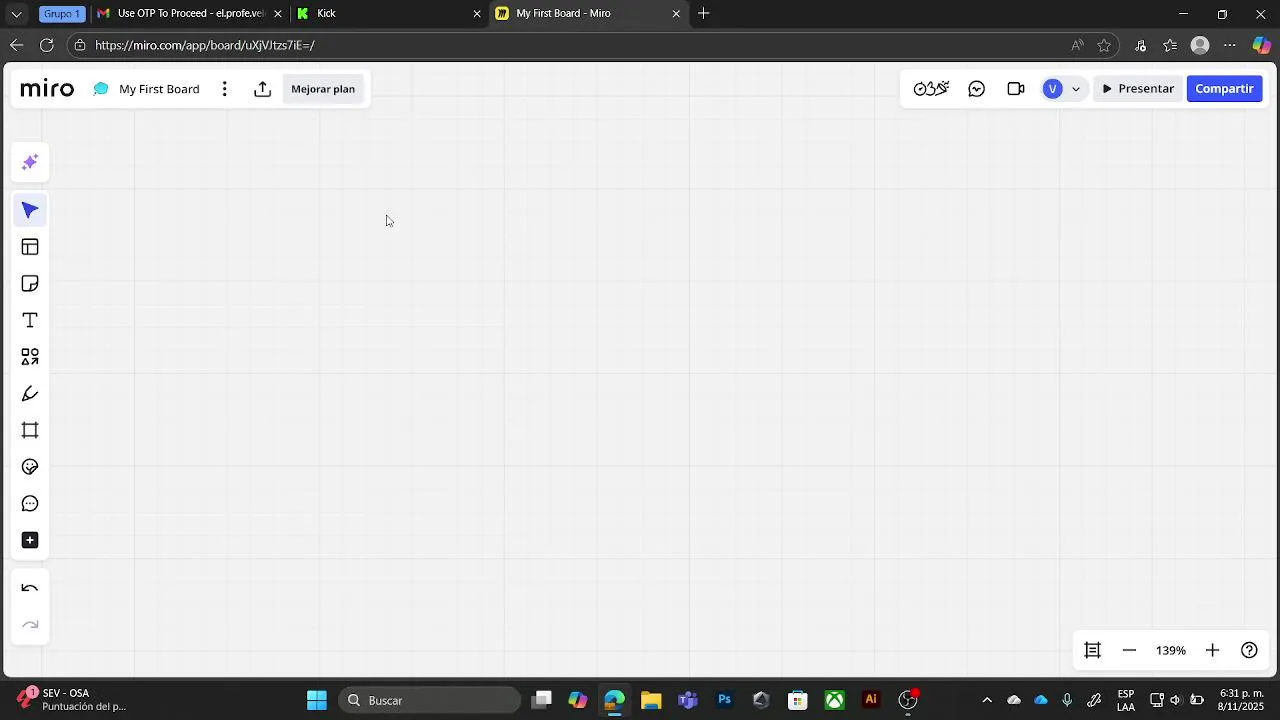Open more apps plus button
The height and width of the screenshot is (720, 1280).
click(30, 540)
